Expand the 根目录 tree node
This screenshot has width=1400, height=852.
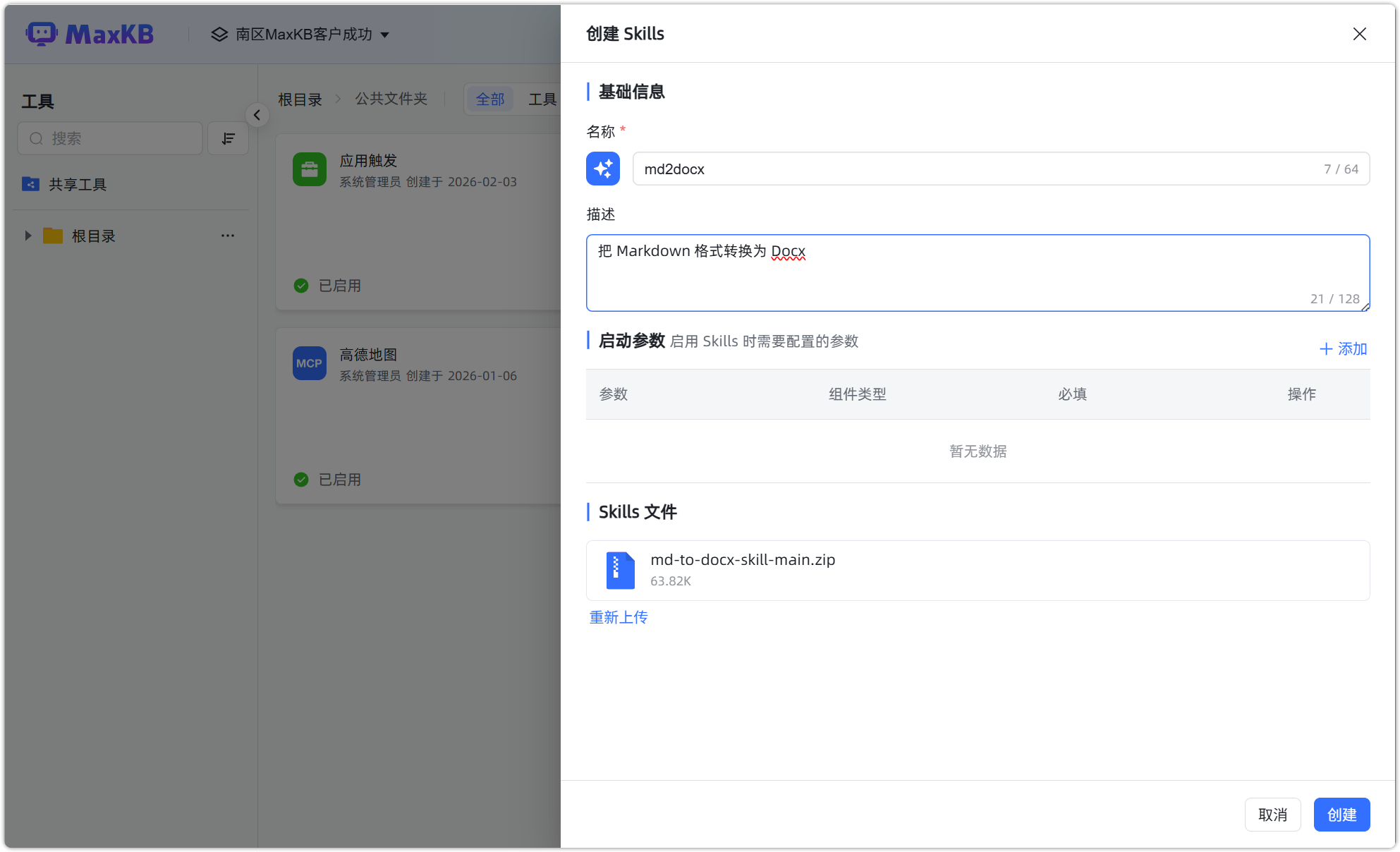pyautogui.click(x=28, y=236)
